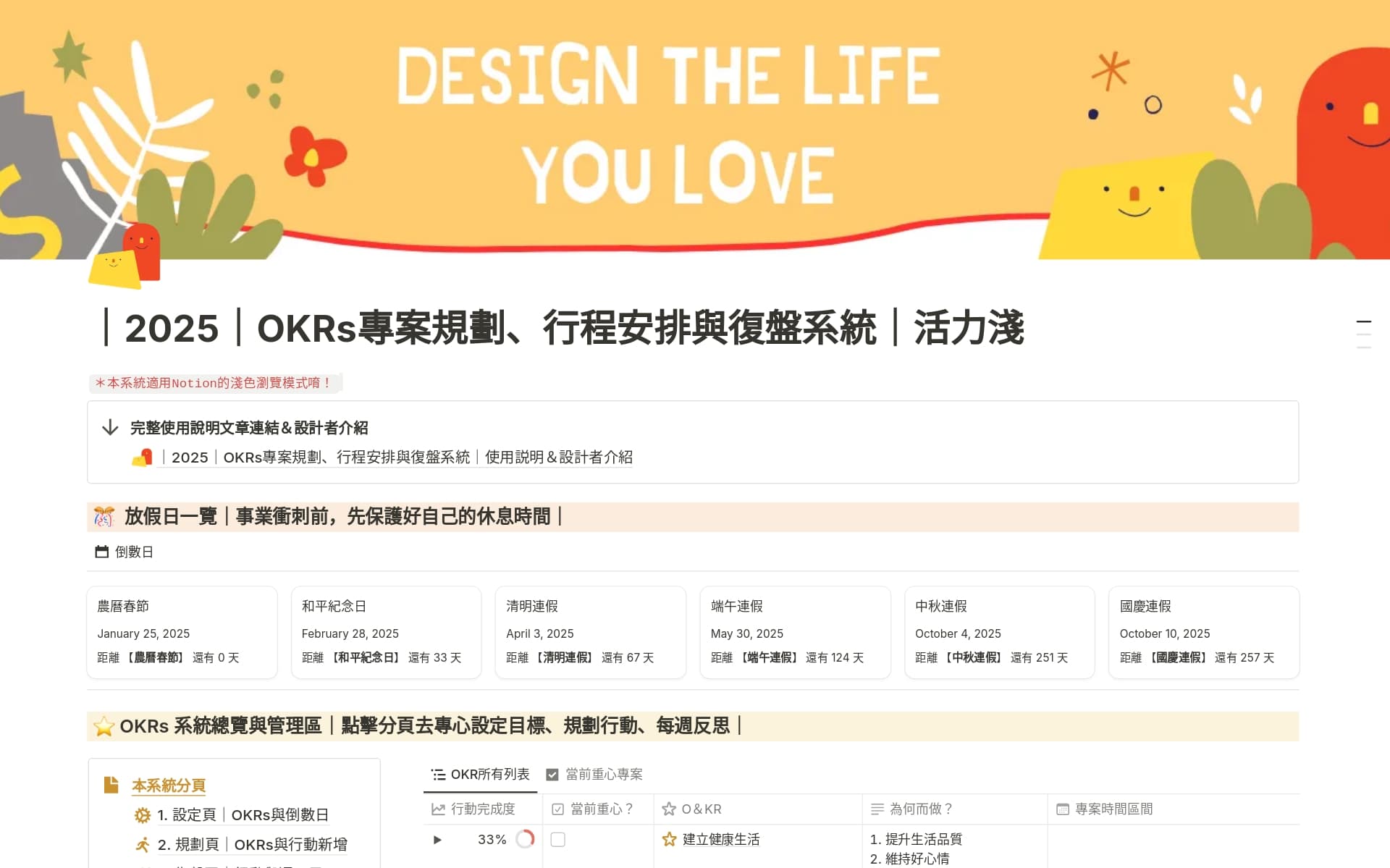Switch to the 當前重心專案 tab
This screenshot has height=868, width=1390.
pos(595,775)
